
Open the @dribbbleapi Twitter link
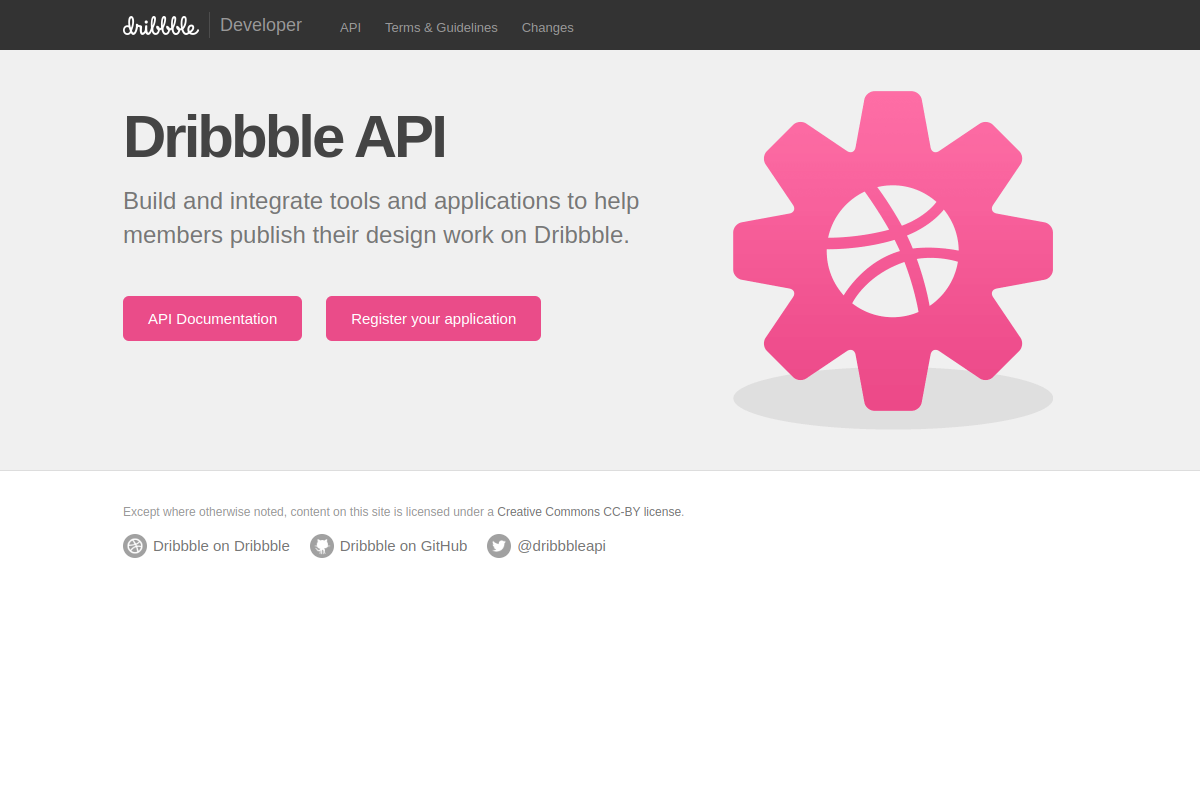(561, 546)
